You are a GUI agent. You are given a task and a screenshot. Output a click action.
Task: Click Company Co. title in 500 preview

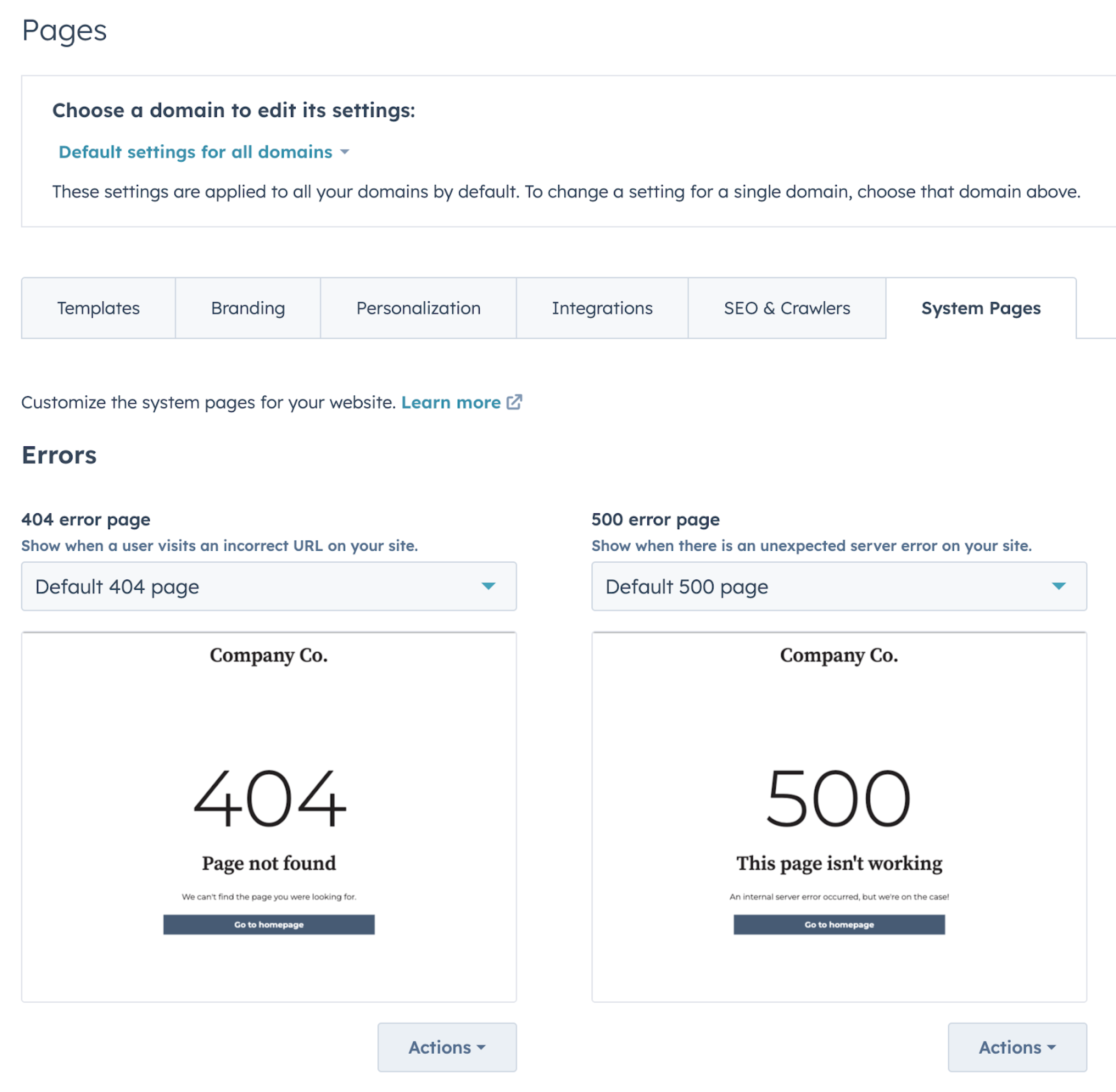click(839, 655)
